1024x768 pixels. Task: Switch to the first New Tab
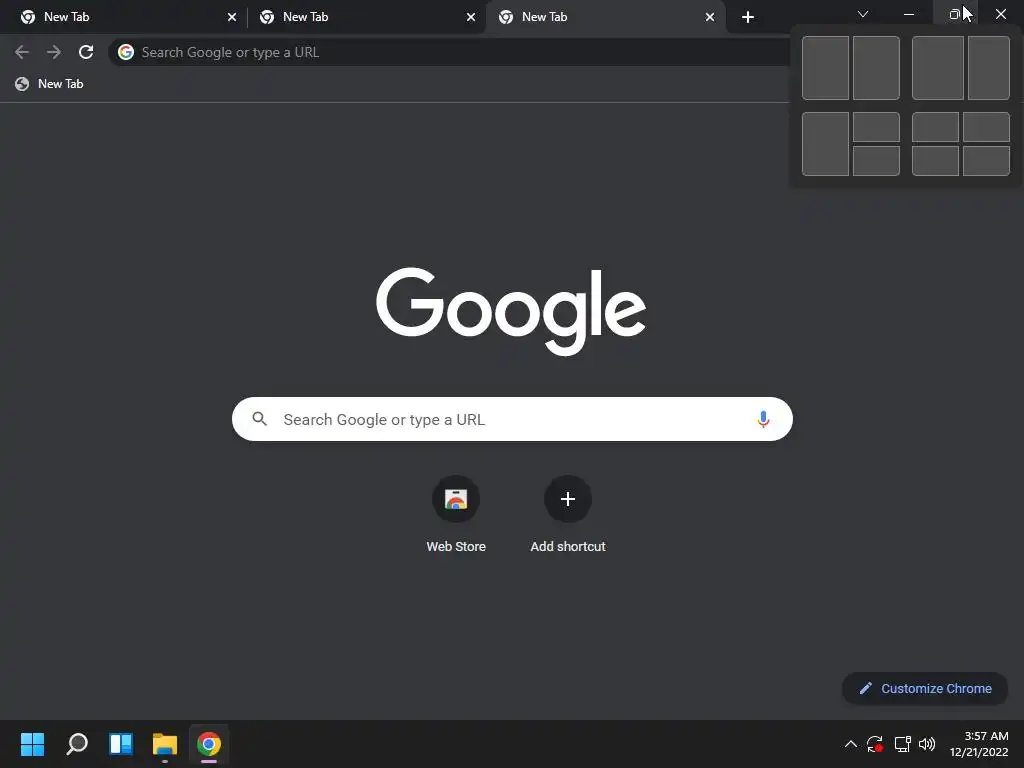124,17
